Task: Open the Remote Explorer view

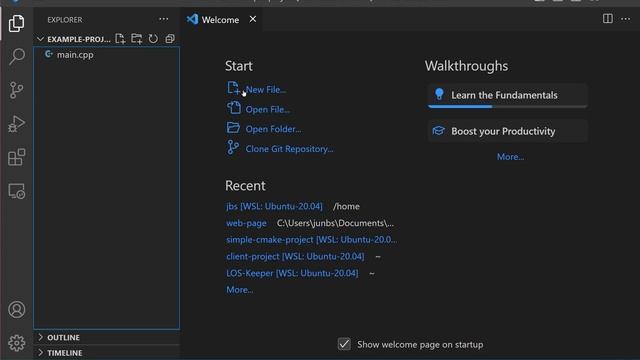Action: 16,191
